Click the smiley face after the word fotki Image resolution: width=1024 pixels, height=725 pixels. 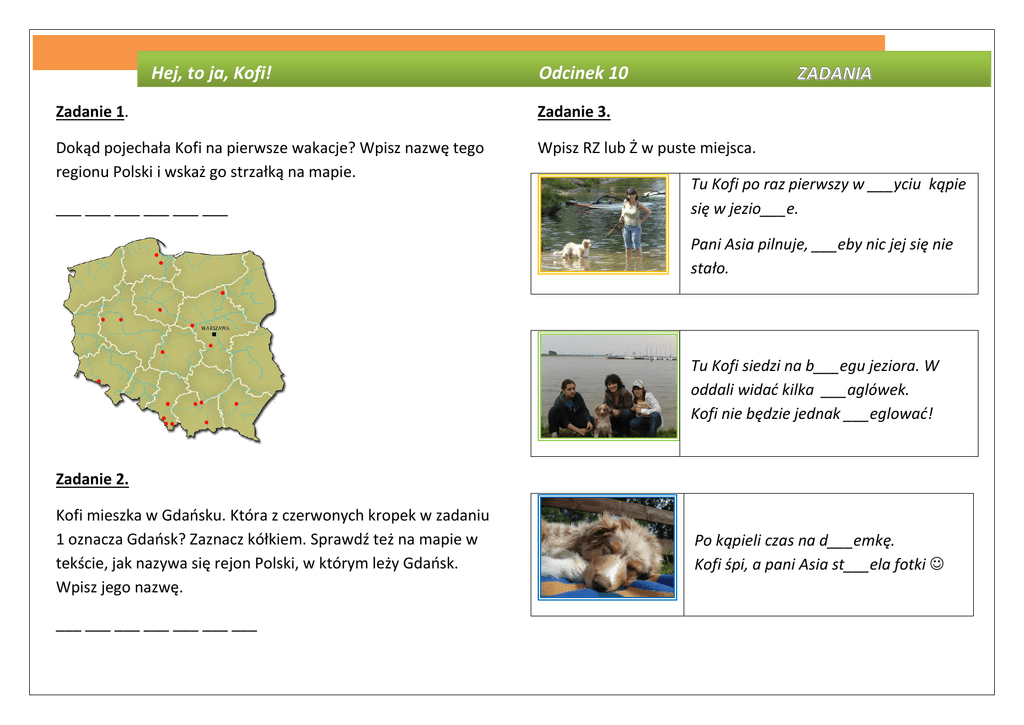[936, 564]
